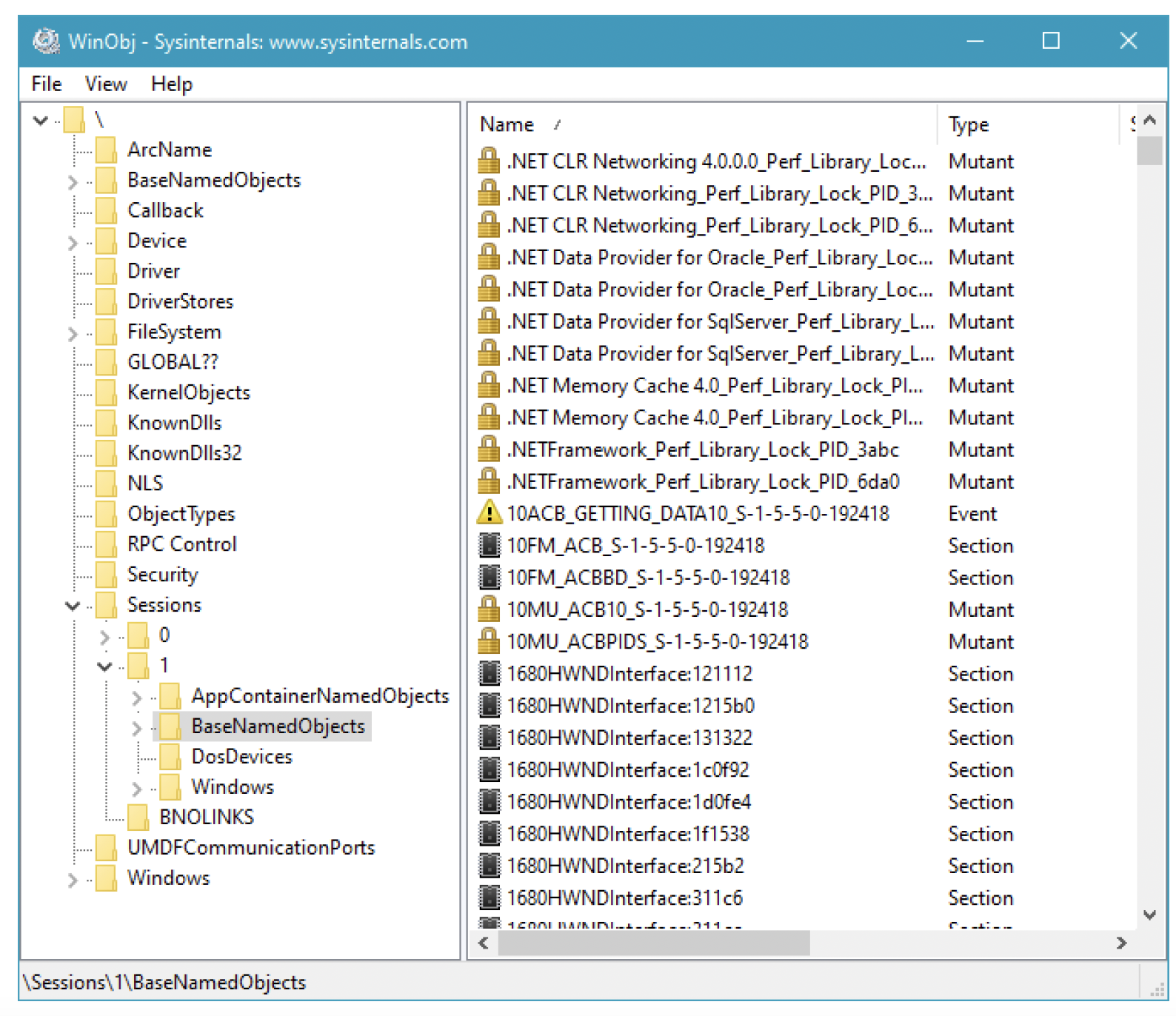Click the section icon for 1680HWNDInterface:121112
The image size is (1176, 1016).
point(489,673)
